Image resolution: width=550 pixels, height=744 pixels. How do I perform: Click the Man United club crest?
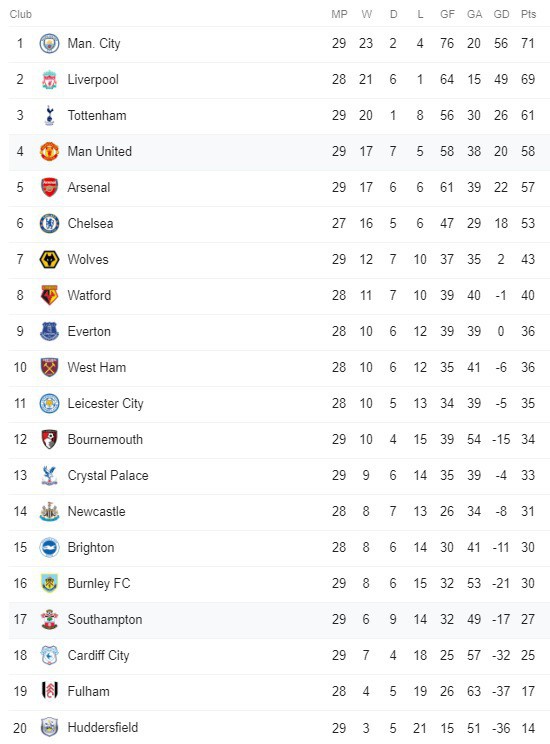point(49,151)
